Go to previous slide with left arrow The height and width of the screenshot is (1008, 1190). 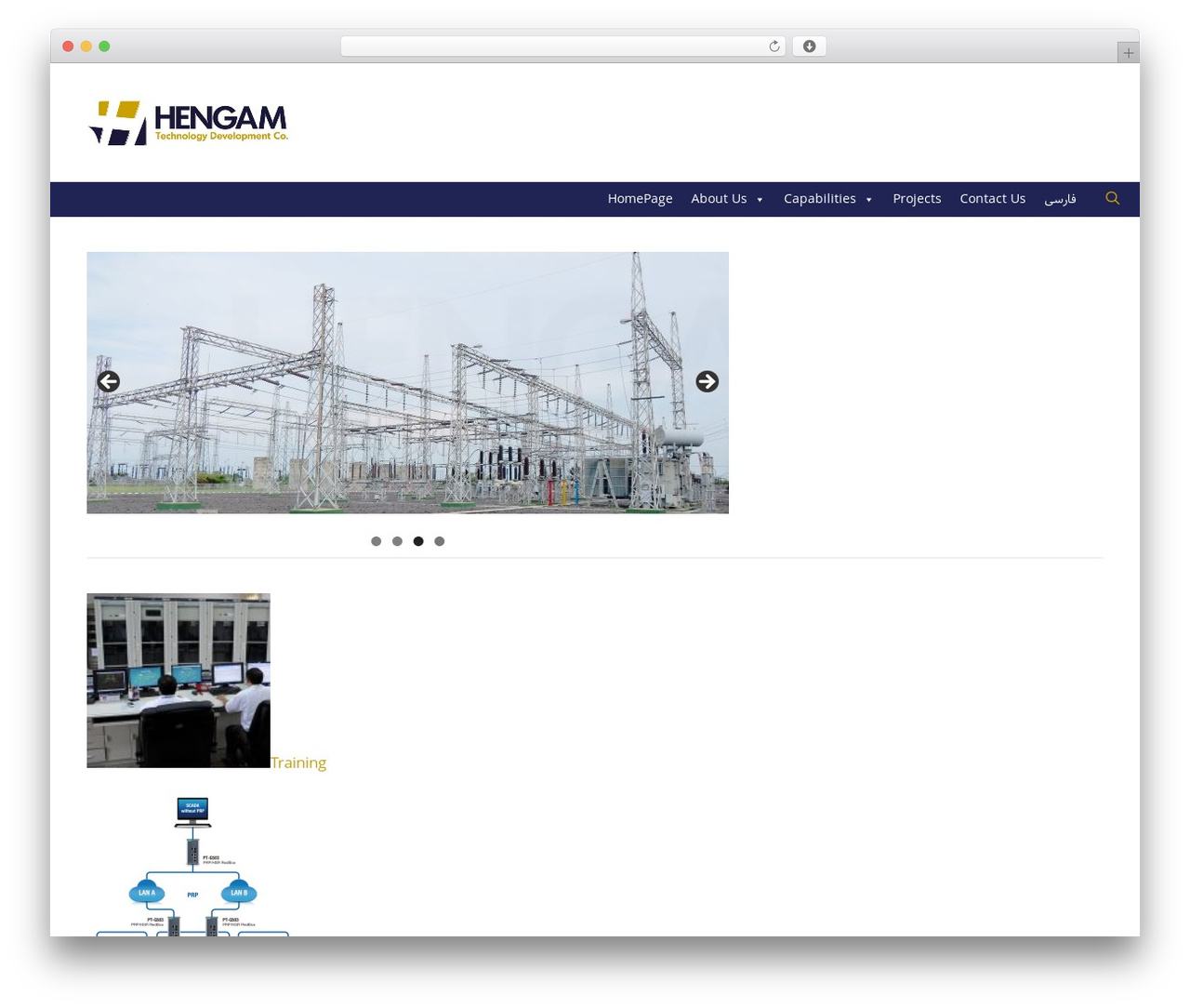(x=109, y=381)
